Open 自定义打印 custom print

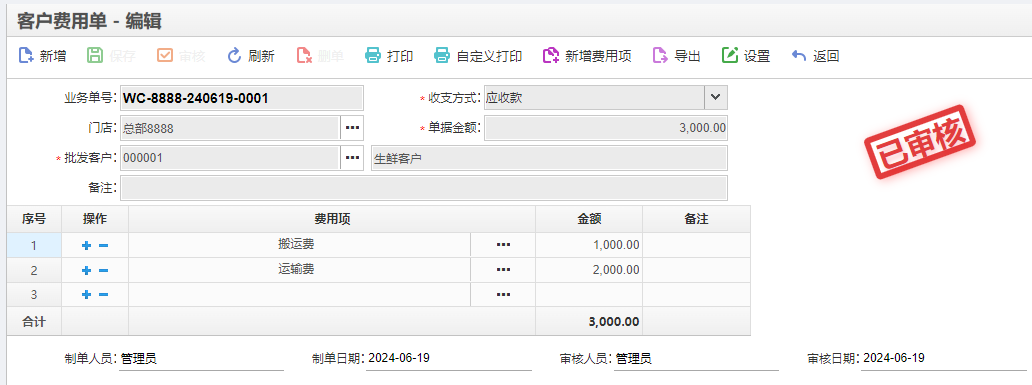tap(478, 56)
